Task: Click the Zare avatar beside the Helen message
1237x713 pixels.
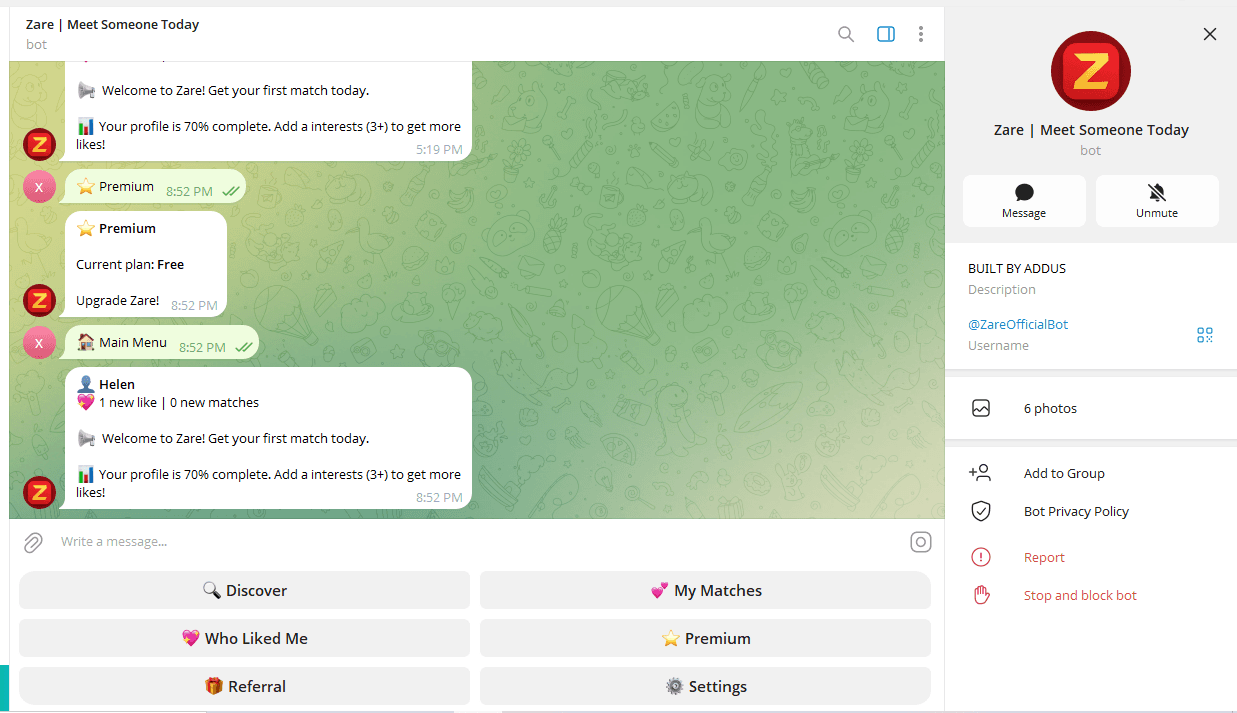Action: coord(39,492)
